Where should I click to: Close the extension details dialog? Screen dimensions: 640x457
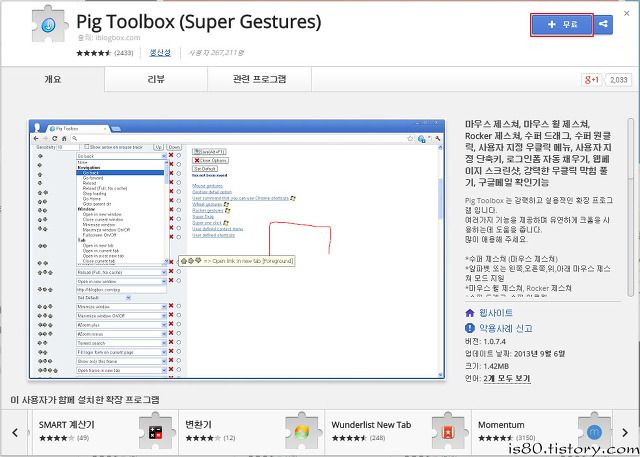(x=627, y=13)
